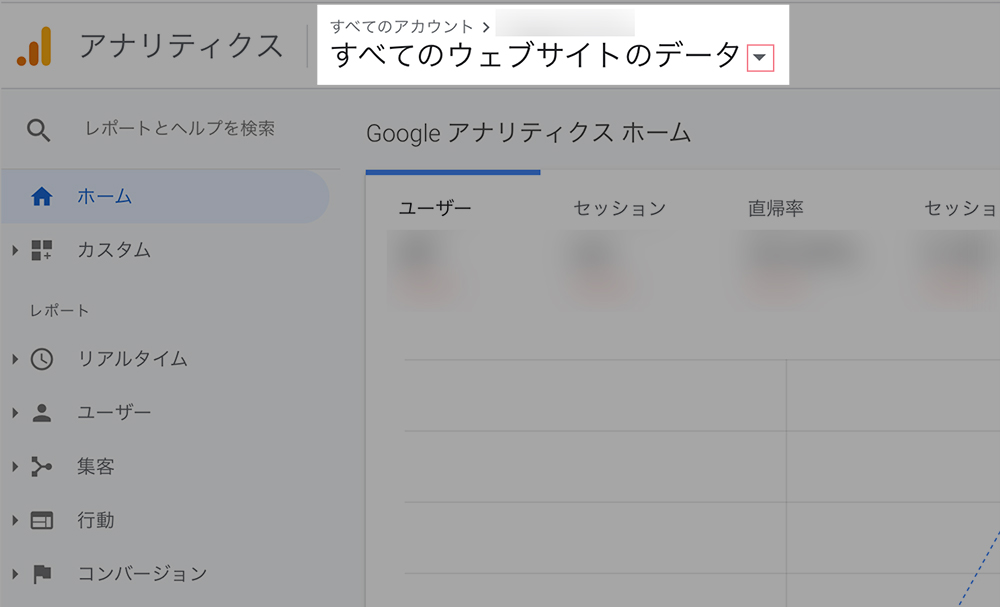
Task: Expand the 集客 report arrow
Action: point(15,467)
